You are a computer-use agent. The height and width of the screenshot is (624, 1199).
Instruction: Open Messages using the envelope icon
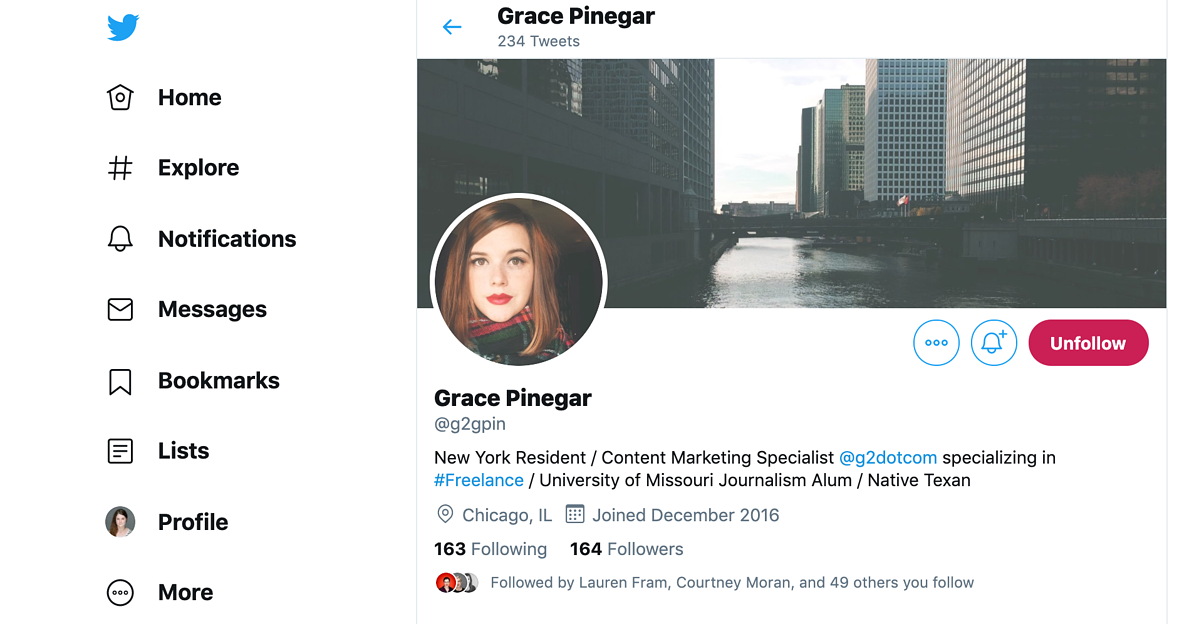tap(120, 309)
